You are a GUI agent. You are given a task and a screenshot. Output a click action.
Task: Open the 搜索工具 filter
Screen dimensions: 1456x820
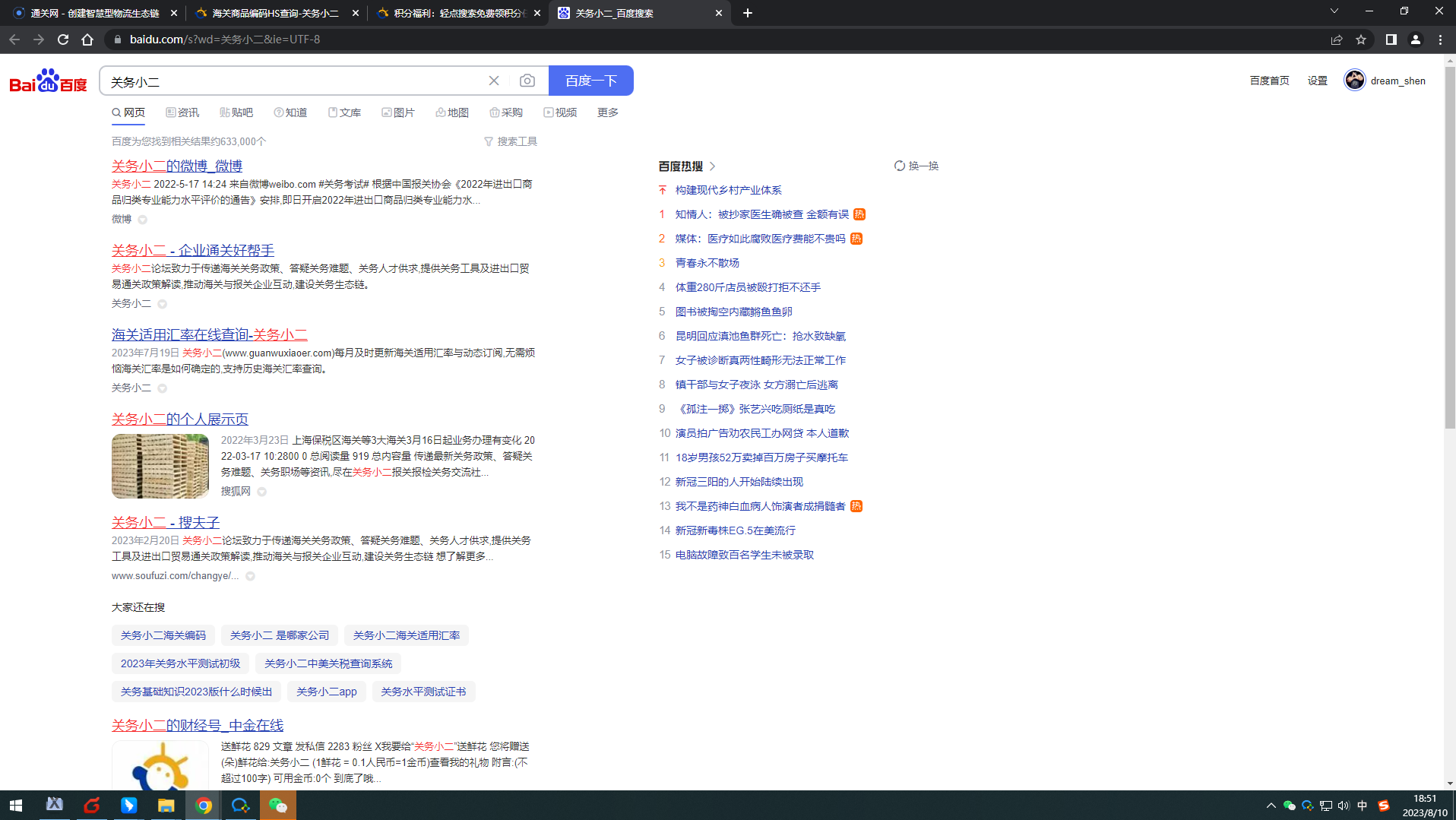coord(511,141)
